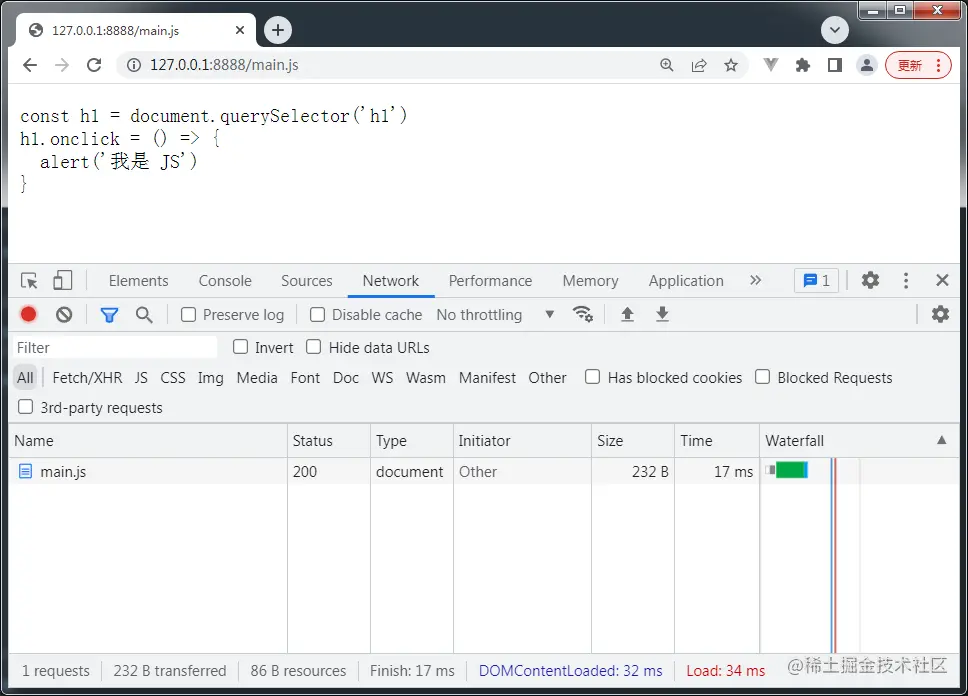Open DevTools settings gear icon

point(870,280)
